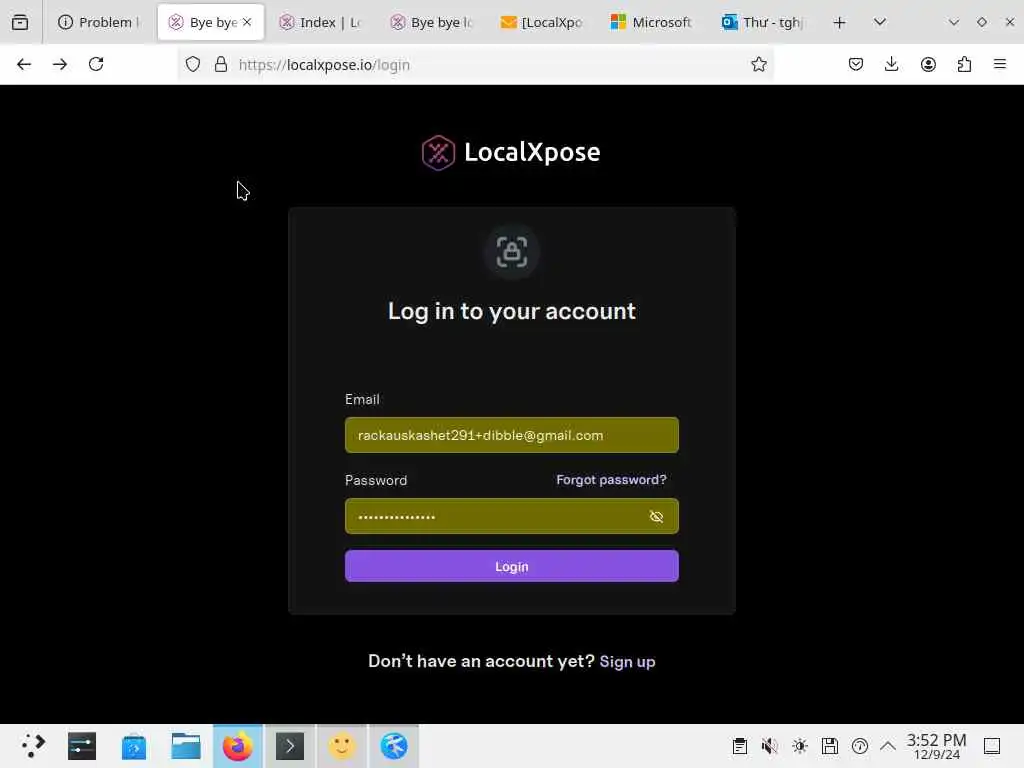
Task: Open a new tab with plus button
Action: (840, 23)
